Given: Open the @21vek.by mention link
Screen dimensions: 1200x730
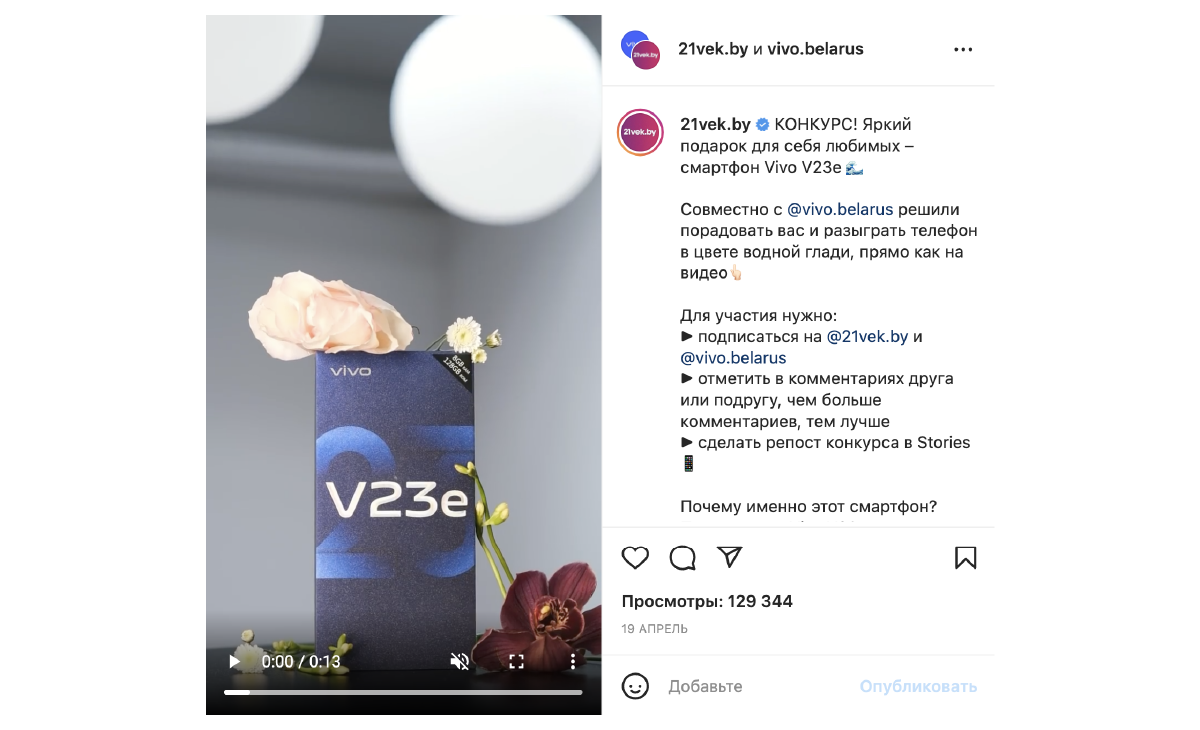Looking at the screenshot, I should [867, 337].
